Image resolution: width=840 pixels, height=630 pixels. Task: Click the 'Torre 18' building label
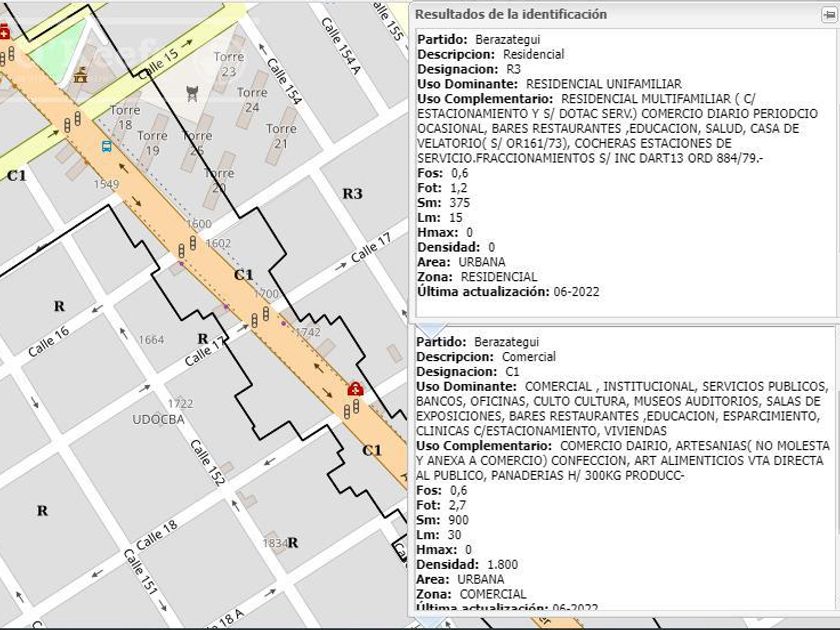(x=125, y=117)
